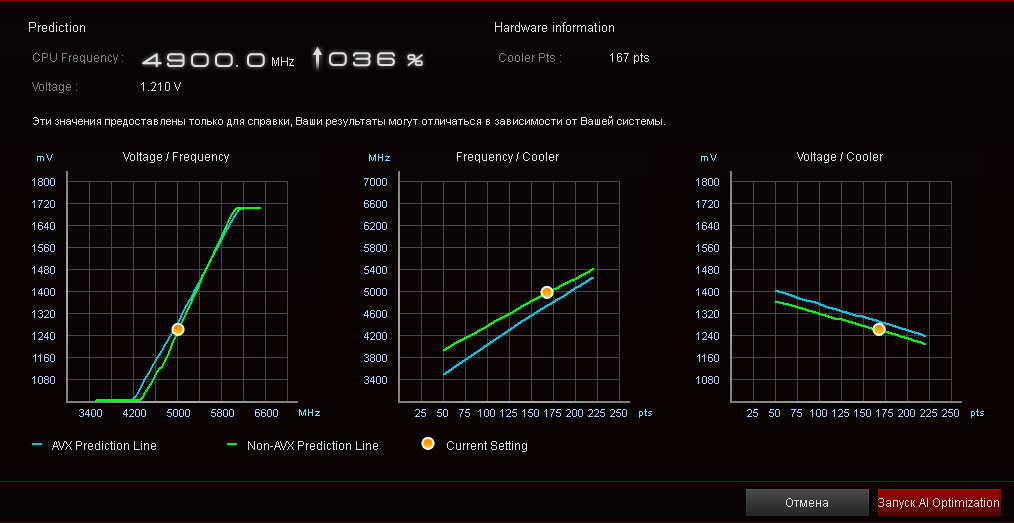This screenshot has height=523, width=1014.
Task: Click the Frequency / Cooler chart title
Action: (508, 157)
